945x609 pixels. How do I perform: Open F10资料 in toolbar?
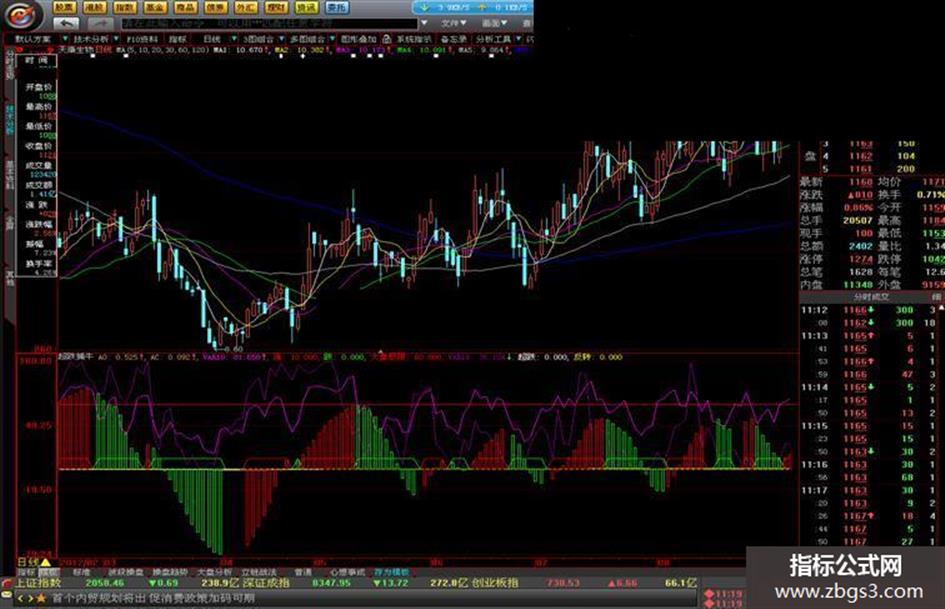pyautogui.click(x=142, y=39)
